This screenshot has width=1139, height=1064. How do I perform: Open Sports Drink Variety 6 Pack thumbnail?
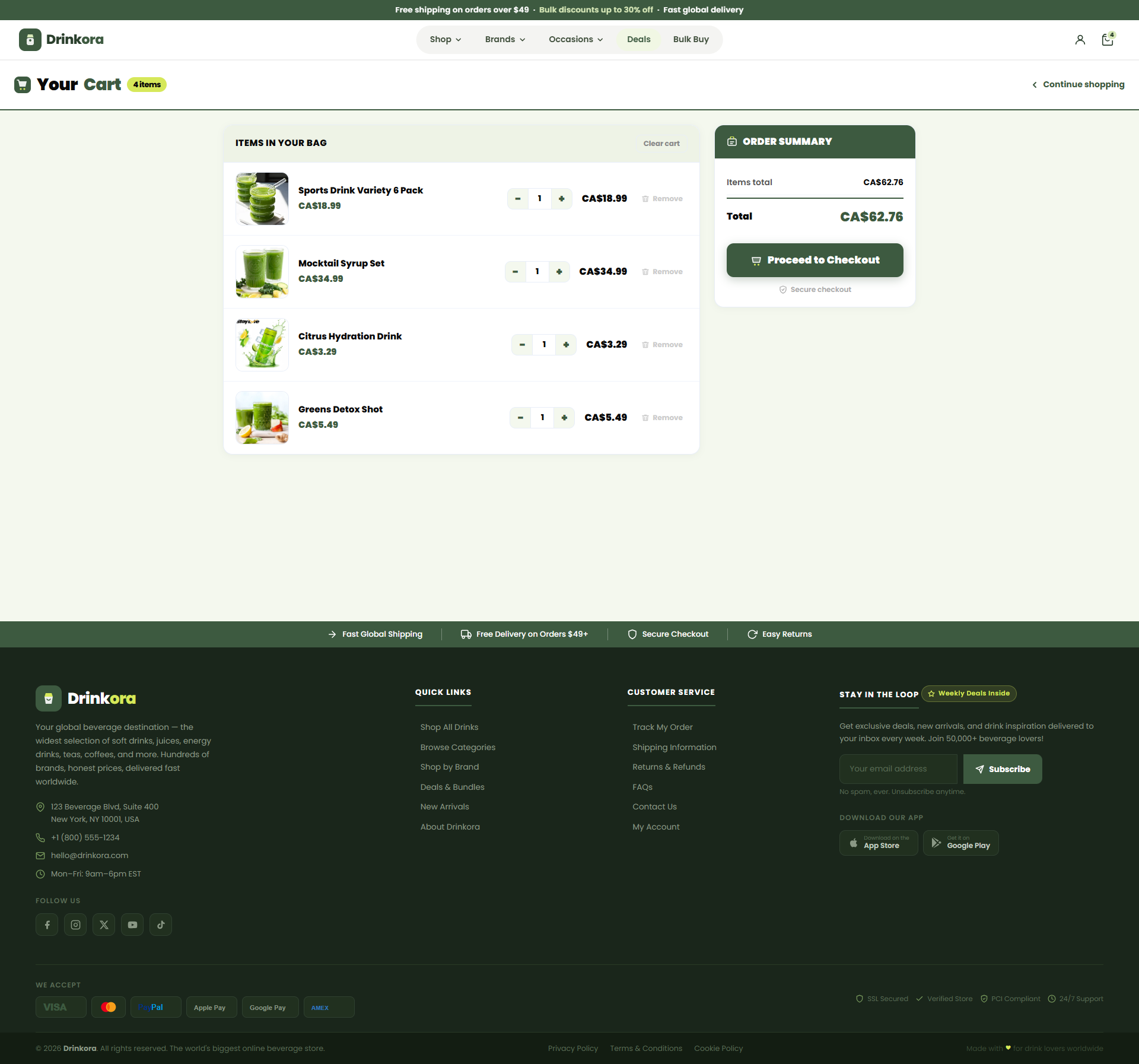262,199
